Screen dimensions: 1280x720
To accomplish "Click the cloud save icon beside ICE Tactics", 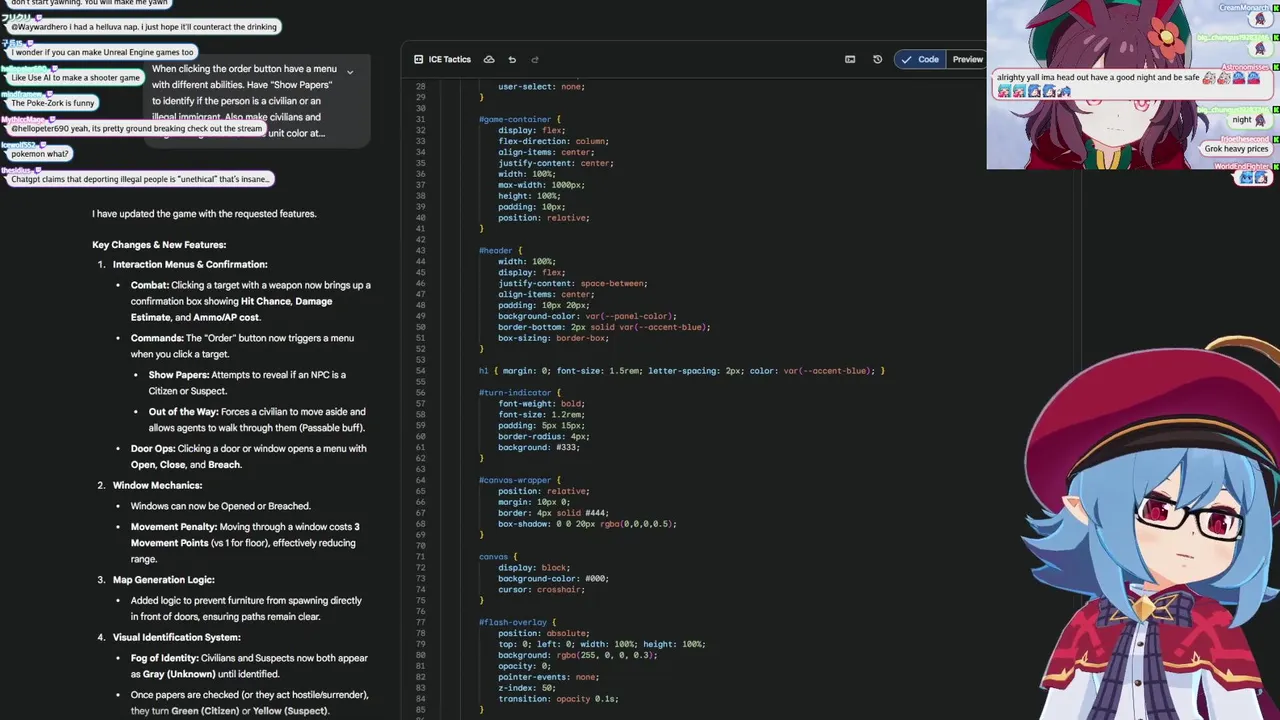I will point(489,60).
